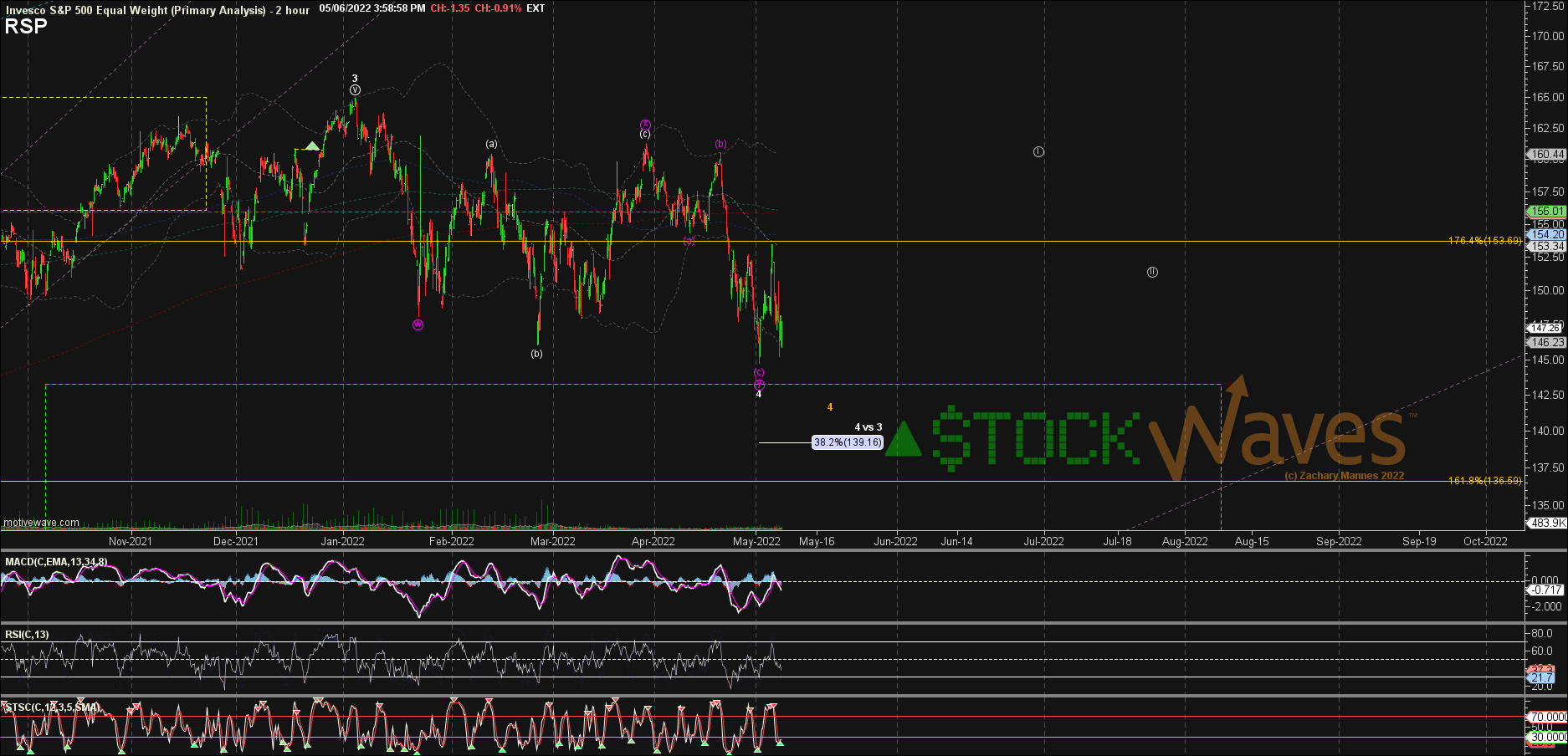Click the '(c) Zachary Mannes 2022' copyright text

point(1345,476)
